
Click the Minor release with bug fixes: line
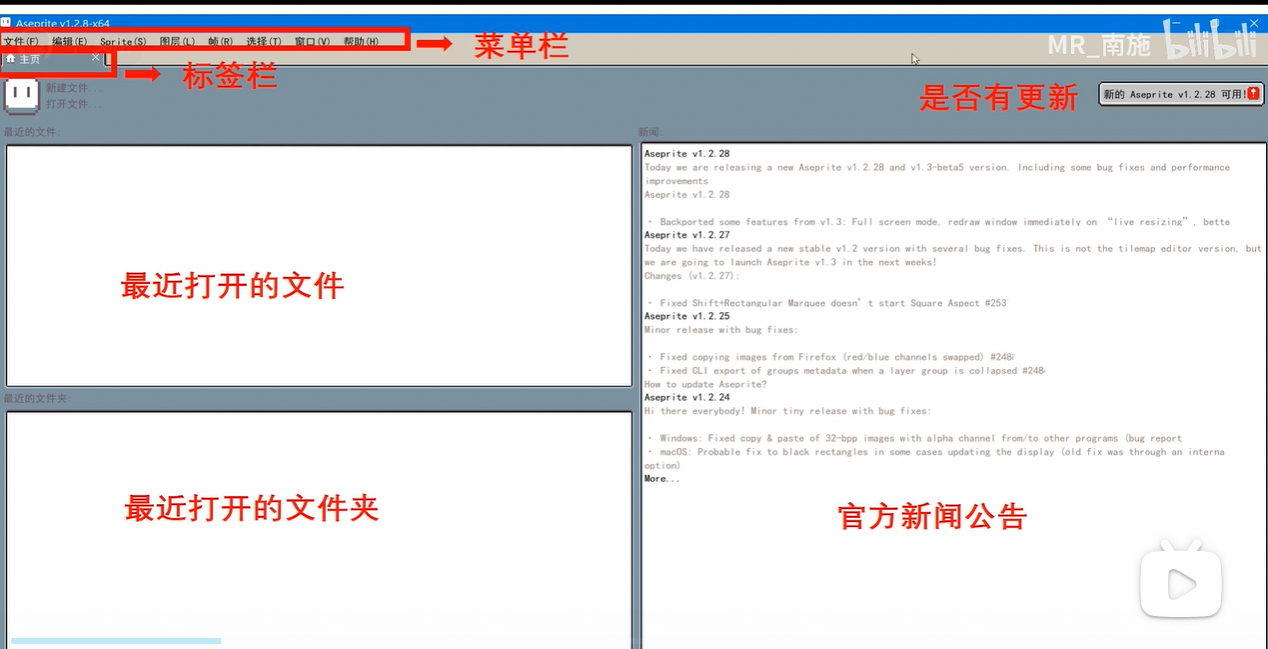(x=721, y=330)
